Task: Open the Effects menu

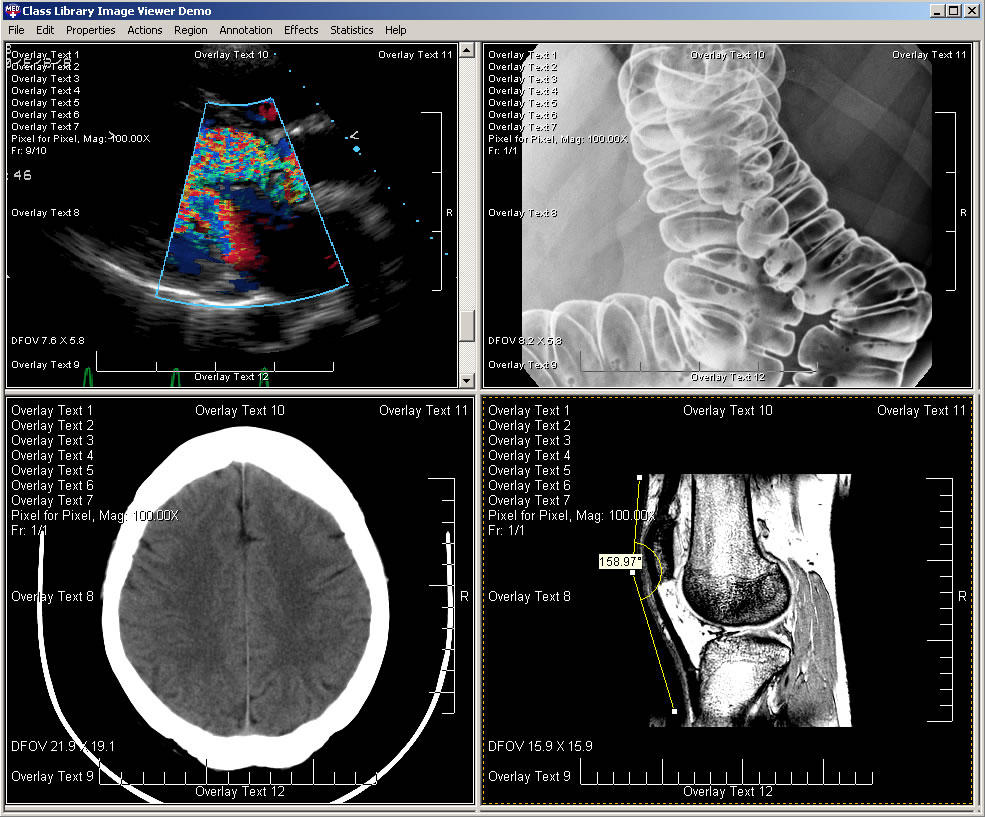Action: coord(301,30)
